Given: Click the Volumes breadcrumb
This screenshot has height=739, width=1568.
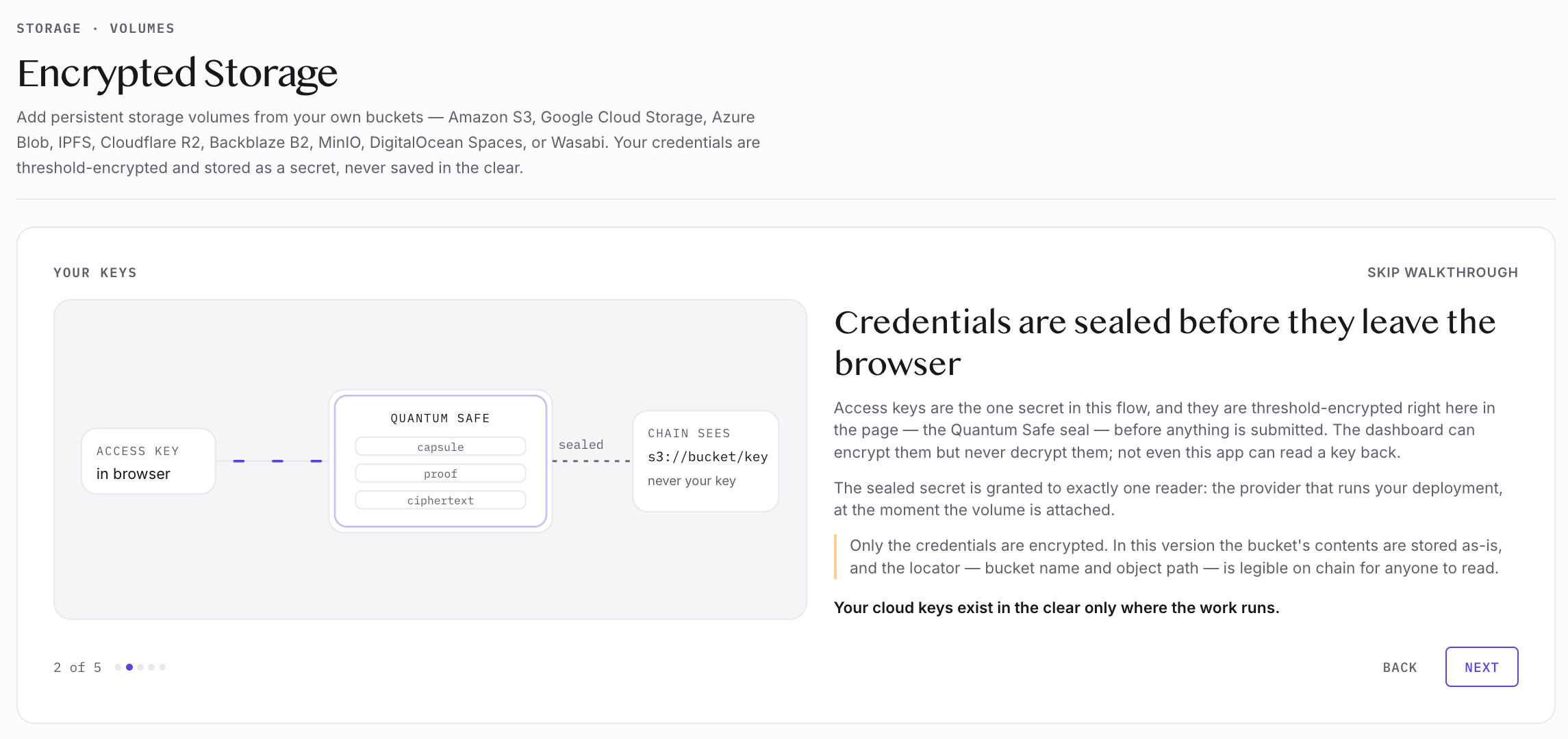Looking at the screenshot, I should coord(142,28).
